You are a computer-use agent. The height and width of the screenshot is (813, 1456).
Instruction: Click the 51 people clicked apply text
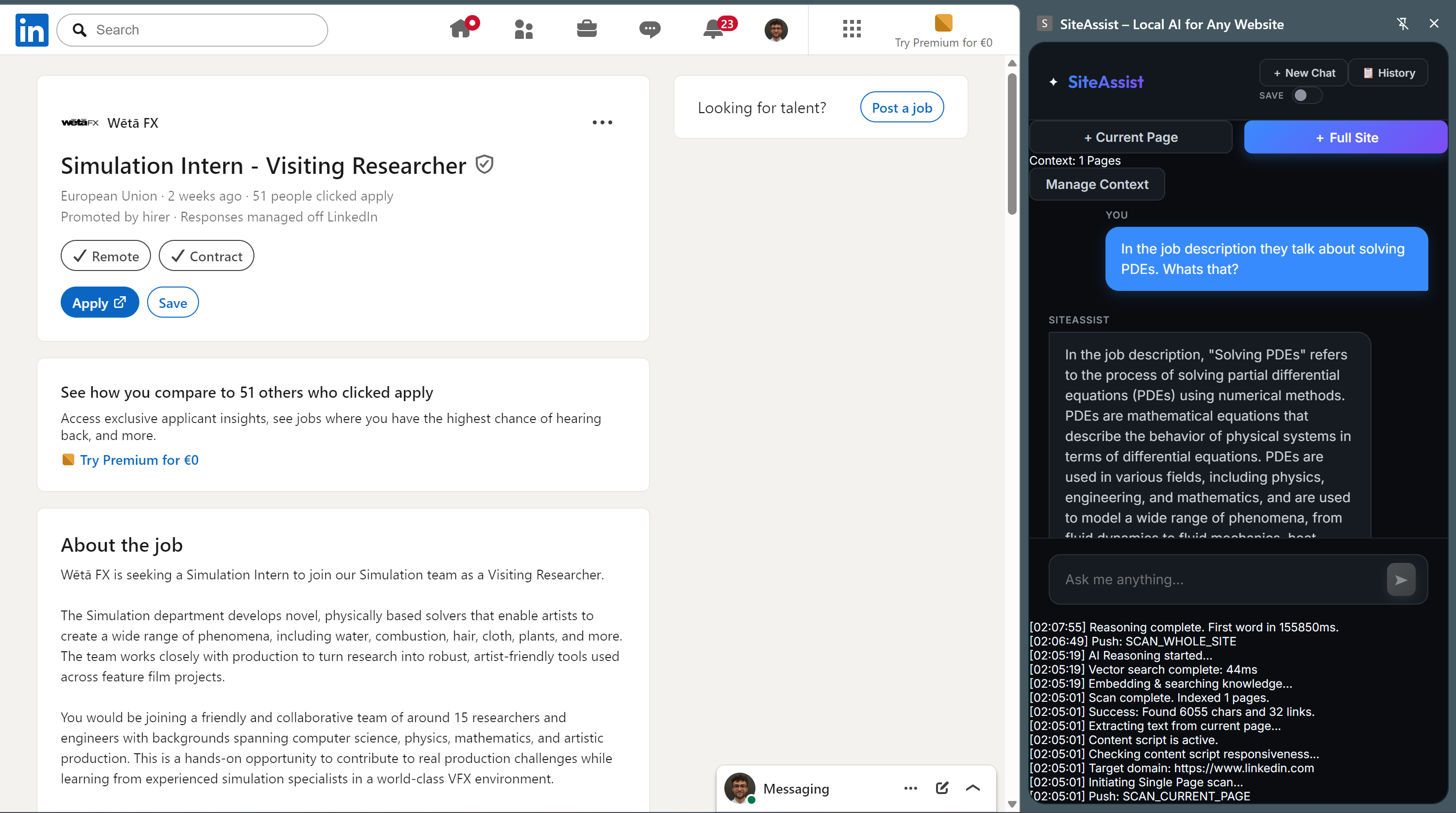[x=323, y=196]
